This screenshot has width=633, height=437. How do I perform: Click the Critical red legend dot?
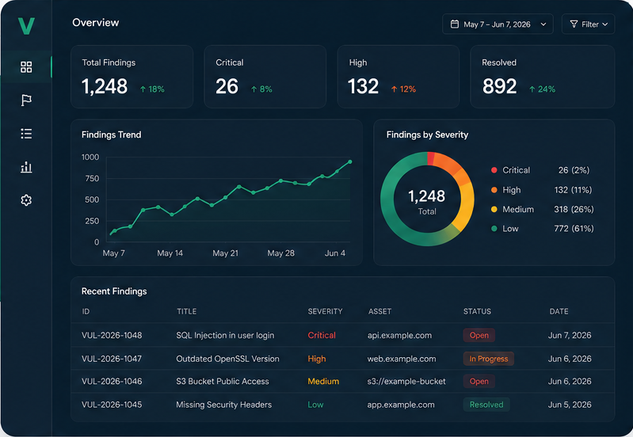[494, 170]
